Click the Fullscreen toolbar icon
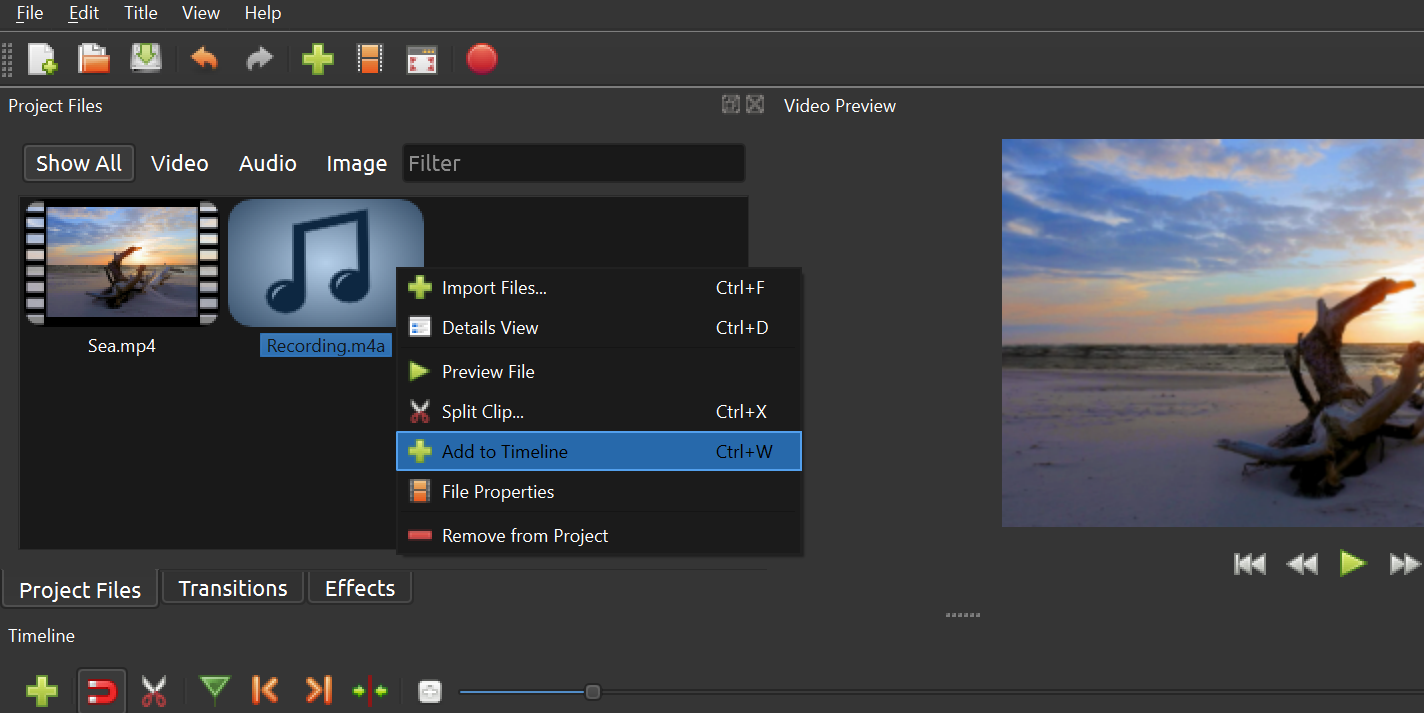 (422, 60)
